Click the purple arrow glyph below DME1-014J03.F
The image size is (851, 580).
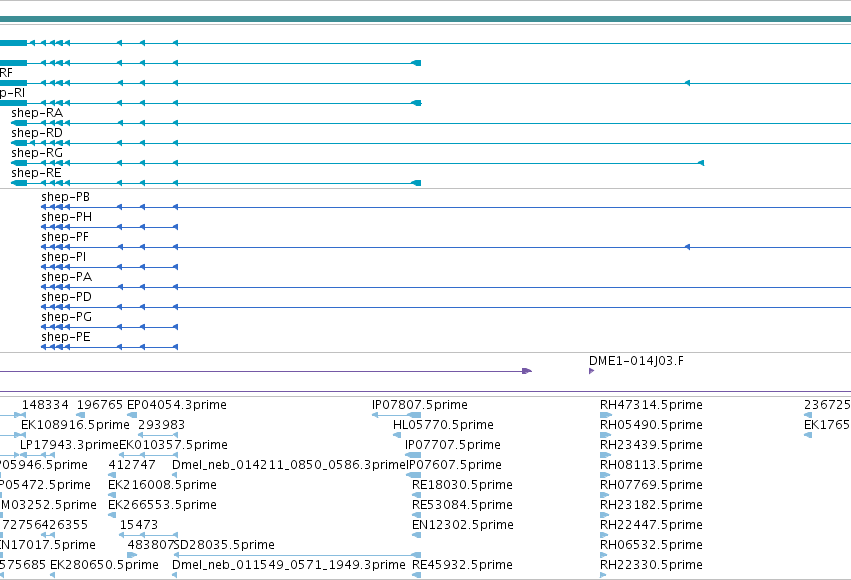pos(592,371)
